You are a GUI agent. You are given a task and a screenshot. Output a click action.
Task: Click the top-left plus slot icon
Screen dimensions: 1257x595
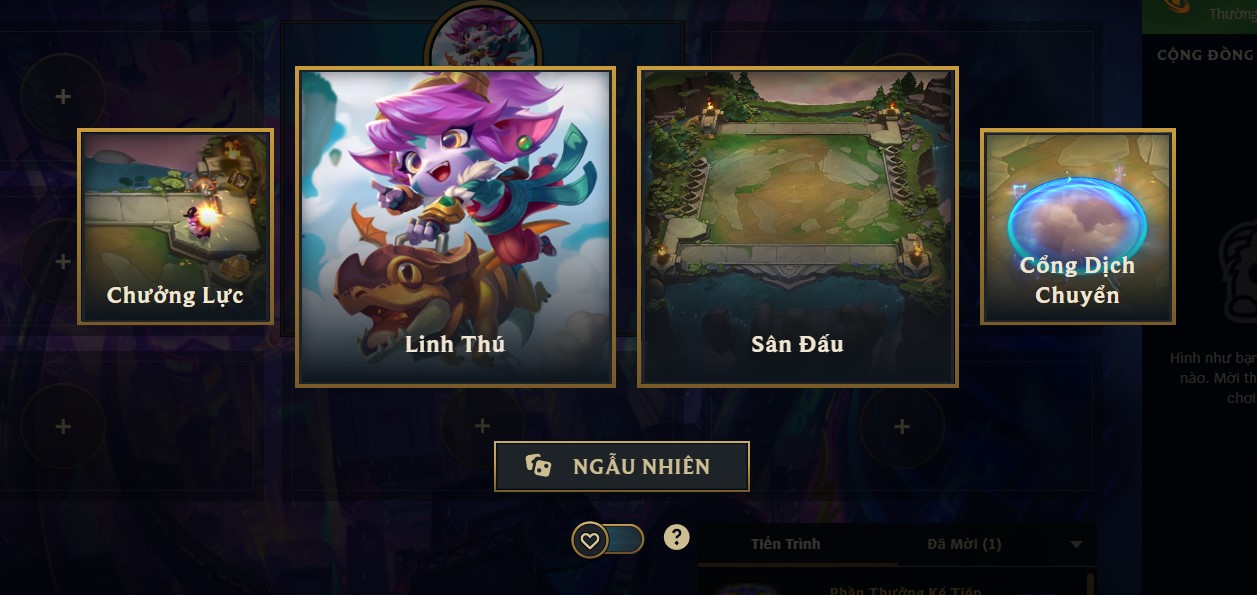click(x=63, y=96)
